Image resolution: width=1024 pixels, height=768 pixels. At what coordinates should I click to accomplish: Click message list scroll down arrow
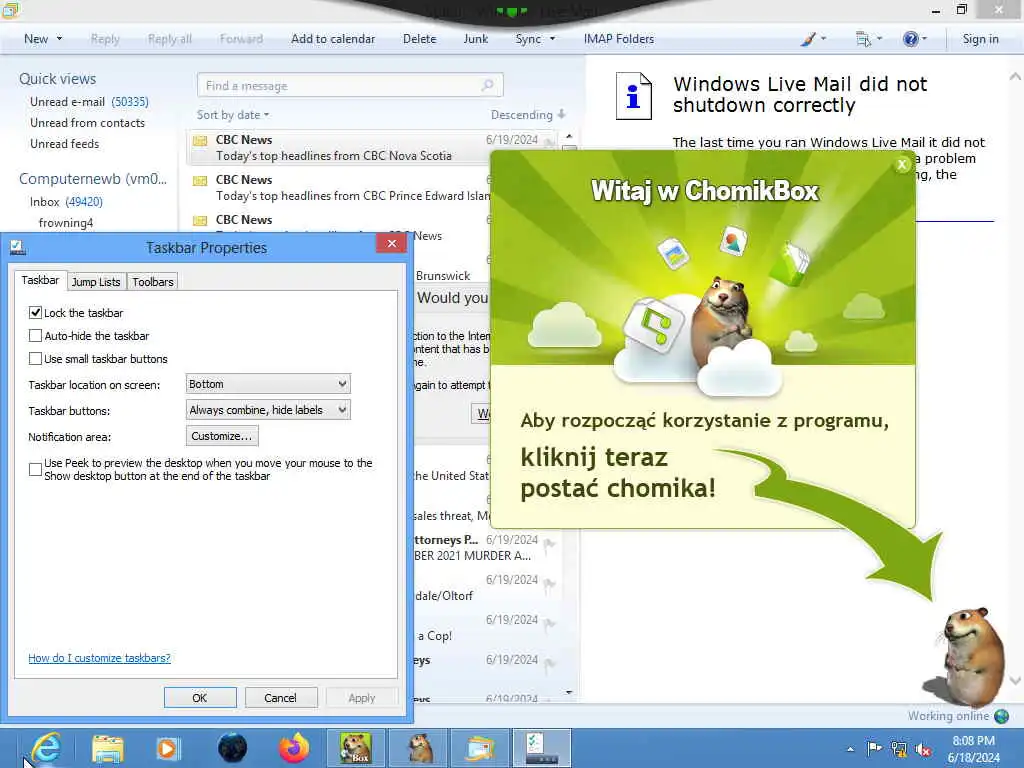click(569, 692)
